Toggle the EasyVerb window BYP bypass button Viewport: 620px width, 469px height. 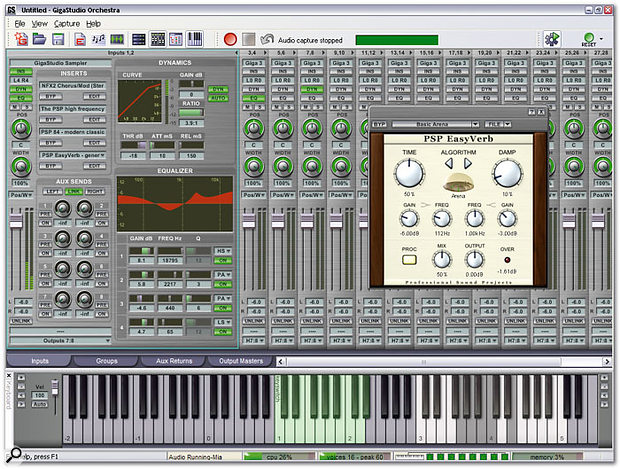coord(380,124)
